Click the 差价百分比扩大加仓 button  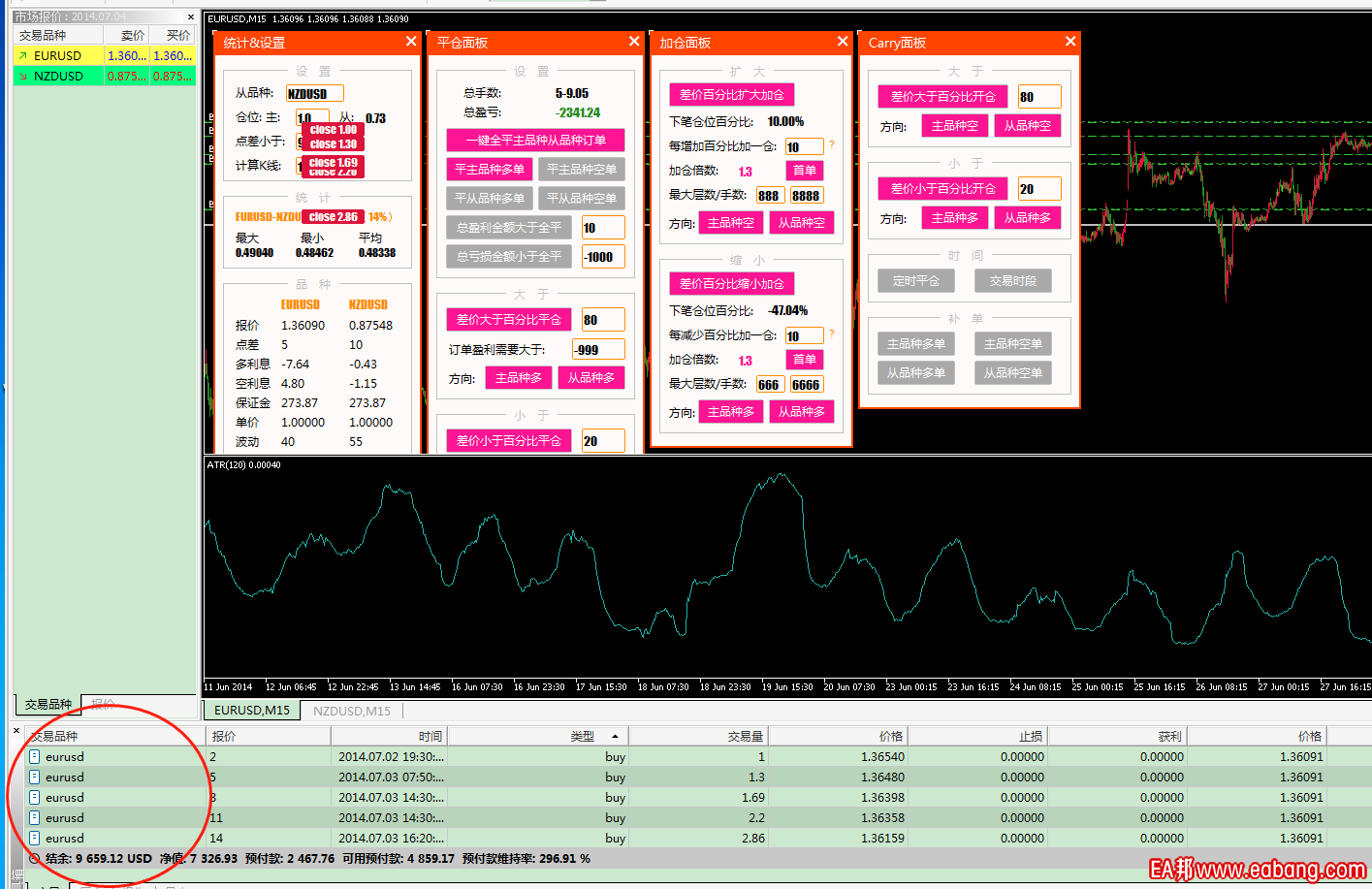pyautogui.click(x=732, y=95)
